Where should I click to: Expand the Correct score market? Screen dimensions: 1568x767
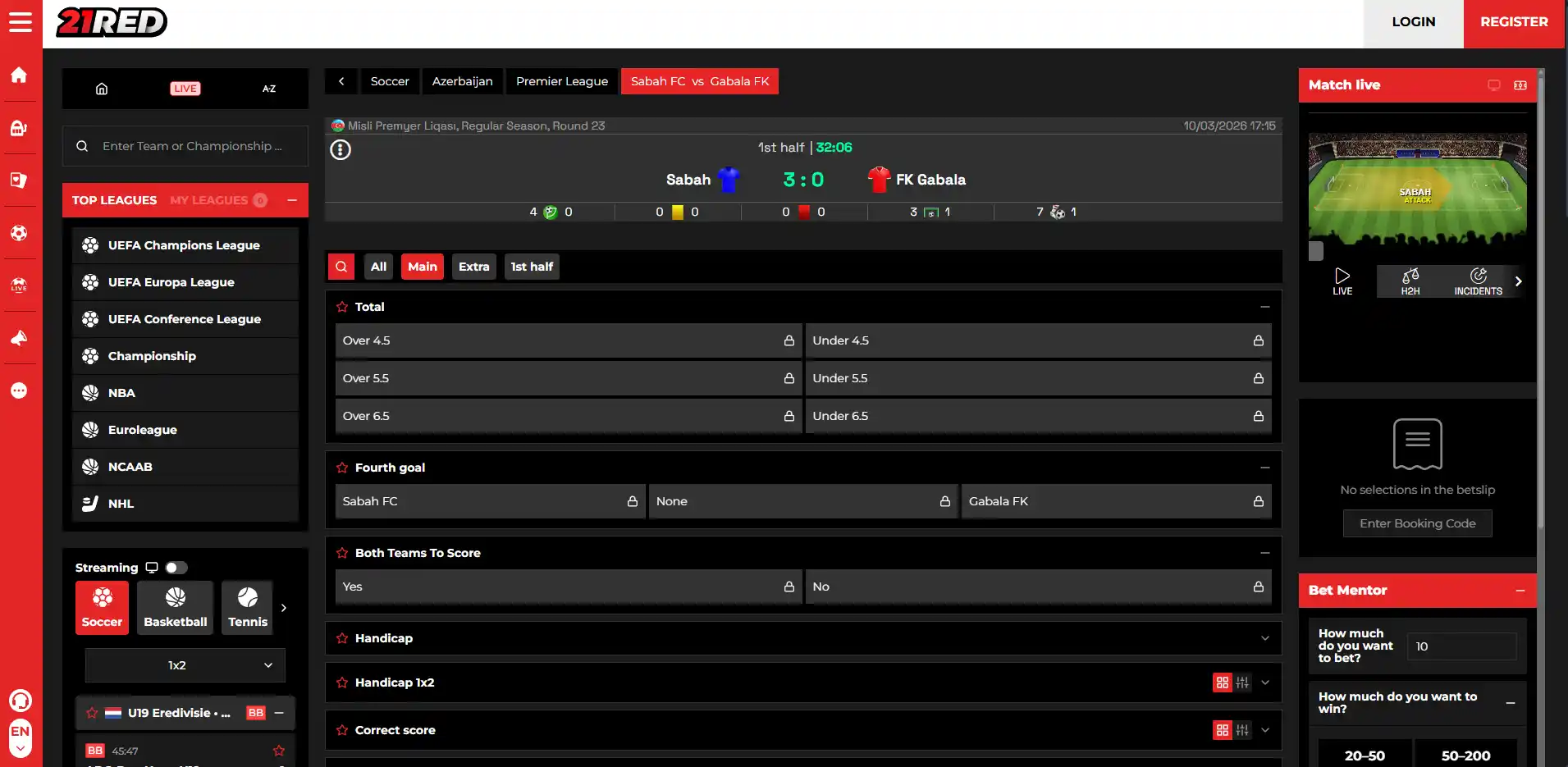1265,730
